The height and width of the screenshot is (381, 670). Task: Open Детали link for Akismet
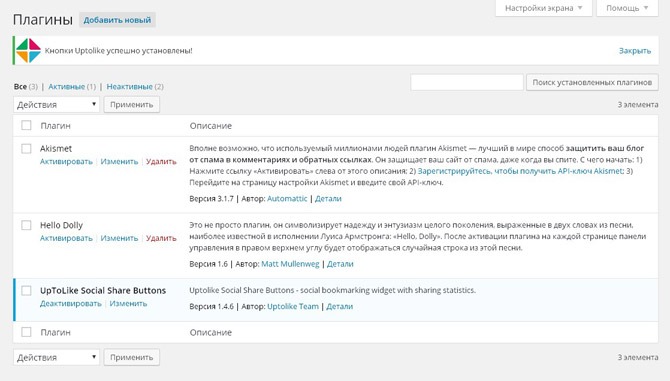coord(328,199)
